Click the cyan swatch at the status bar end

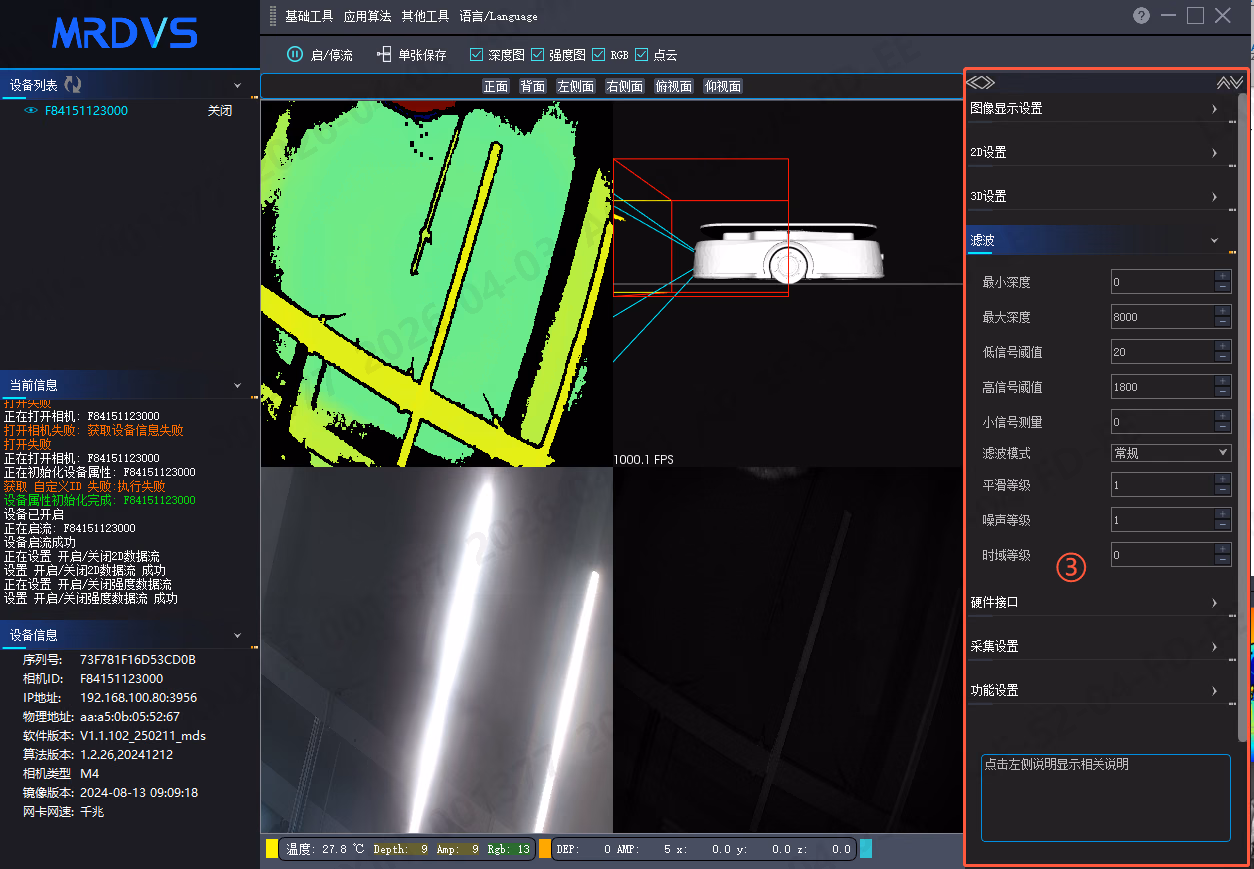[866, 849]
